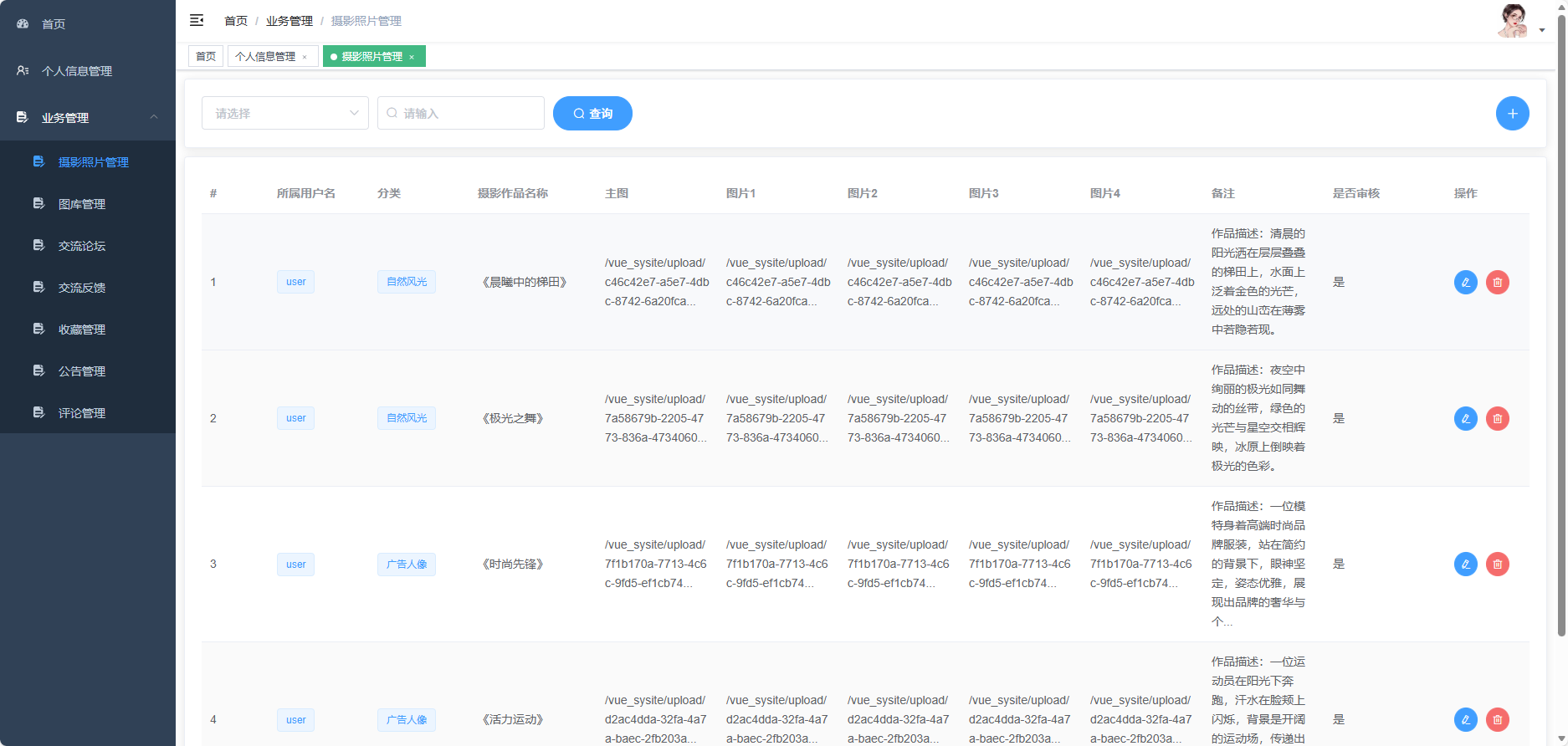This screenshot has width=1568, height=746.
Task: Open 图库管理 in the sidebar
Action: coord(82,204)
